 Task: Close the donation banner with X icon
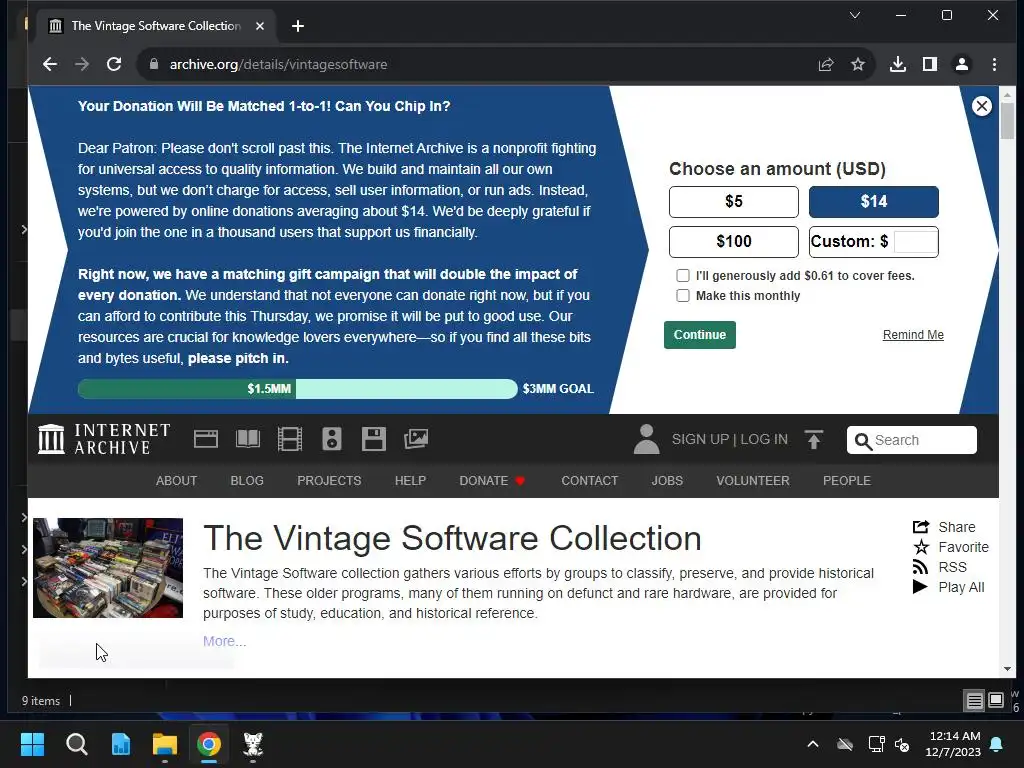(982, 106)
